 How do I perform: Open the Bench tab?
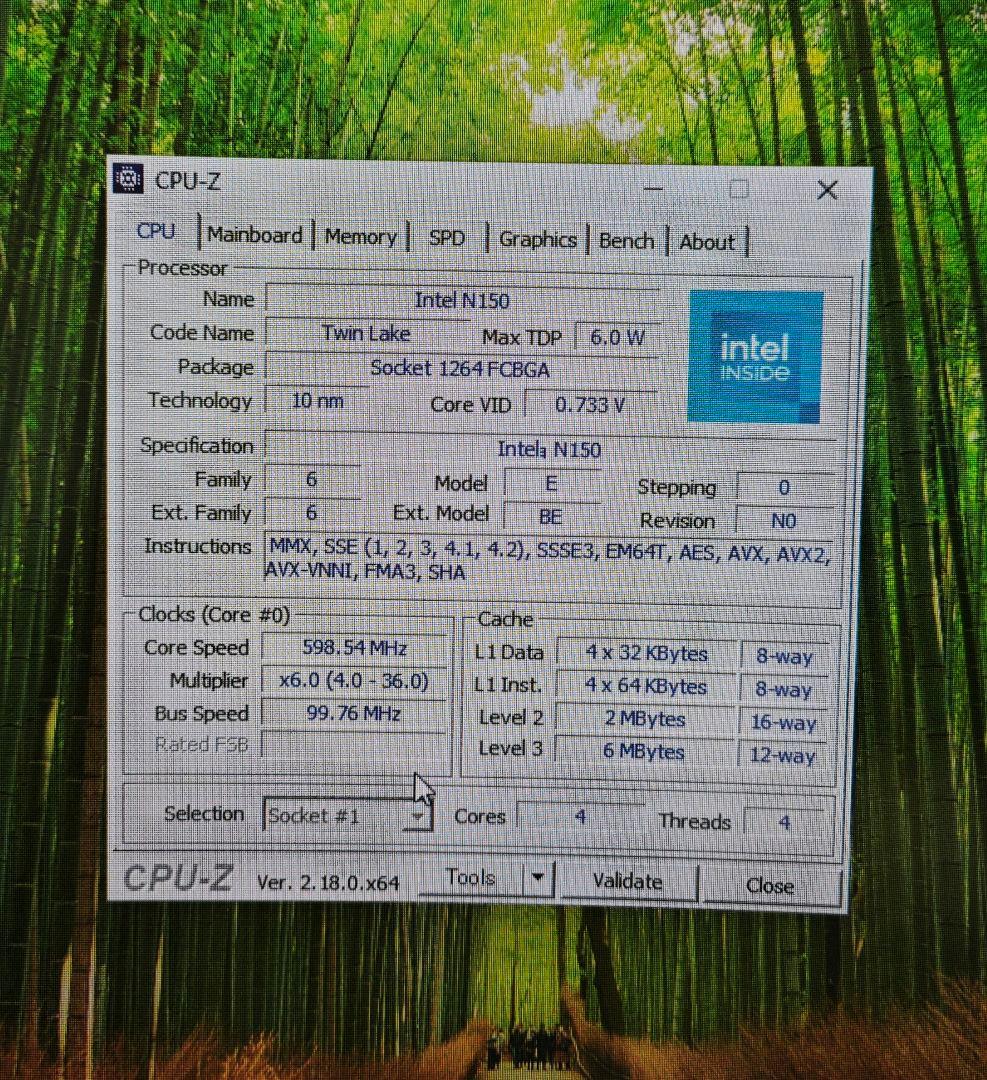626,241
